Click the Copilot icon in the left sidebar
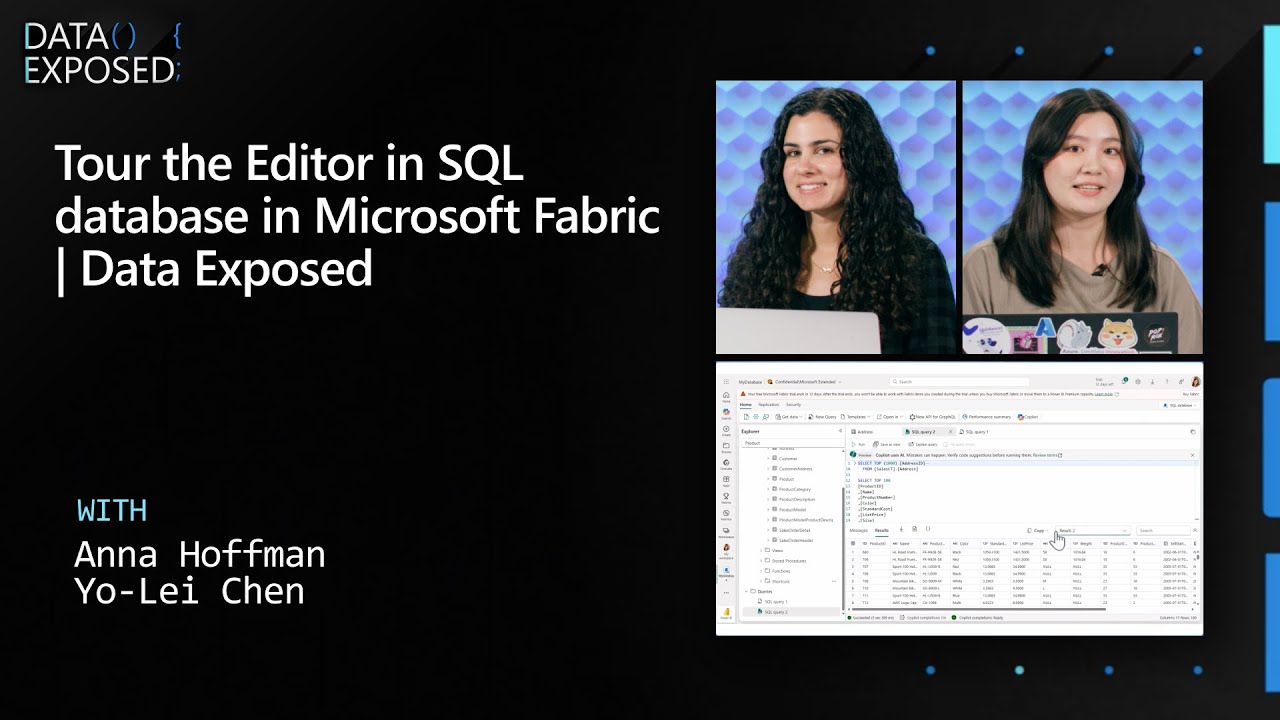Screen dimensions: 1280x720 pyautogui.click(x=726, y=413)
